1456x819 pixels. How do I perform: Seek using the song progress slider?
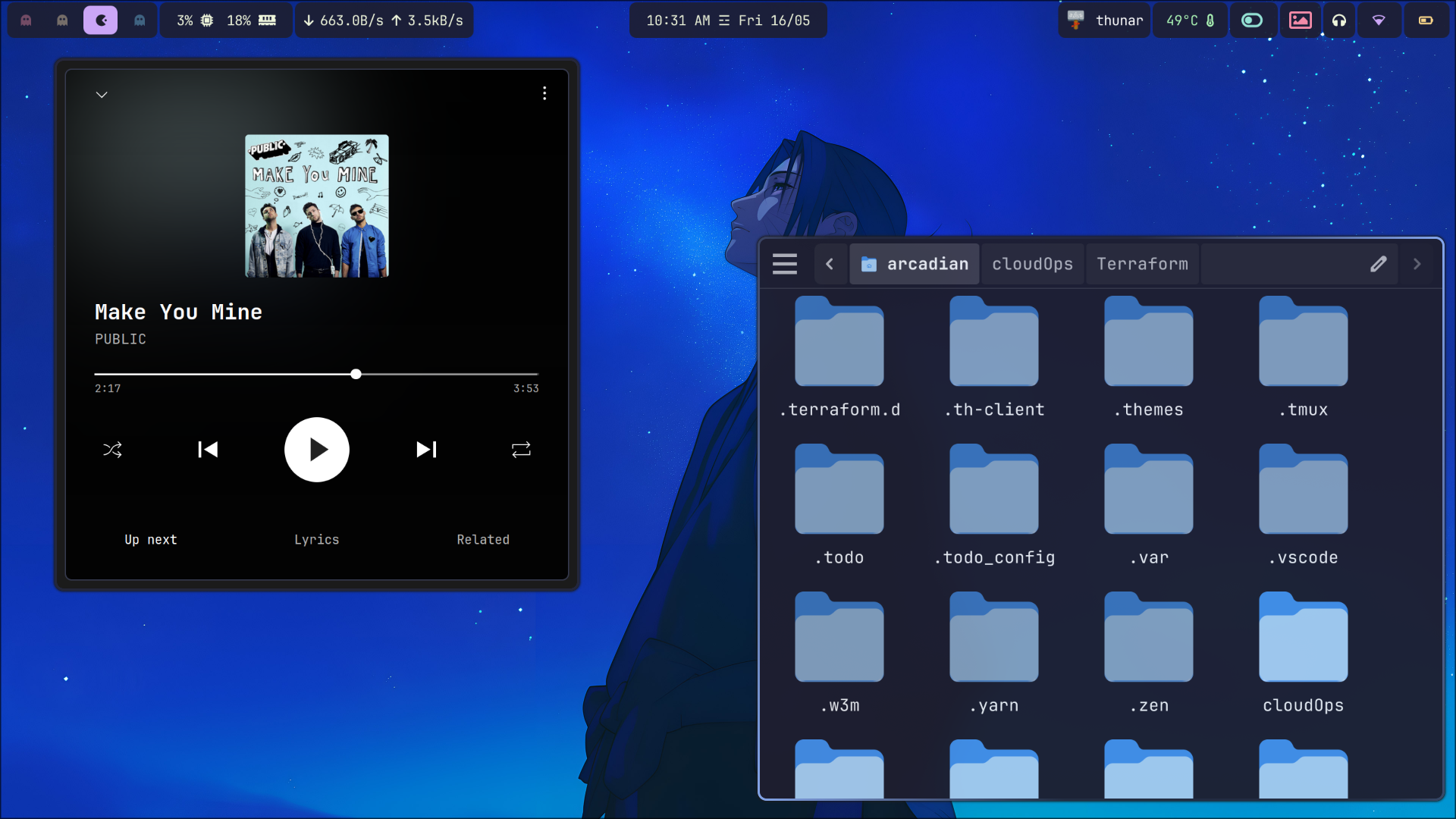(x=316, y=374)
